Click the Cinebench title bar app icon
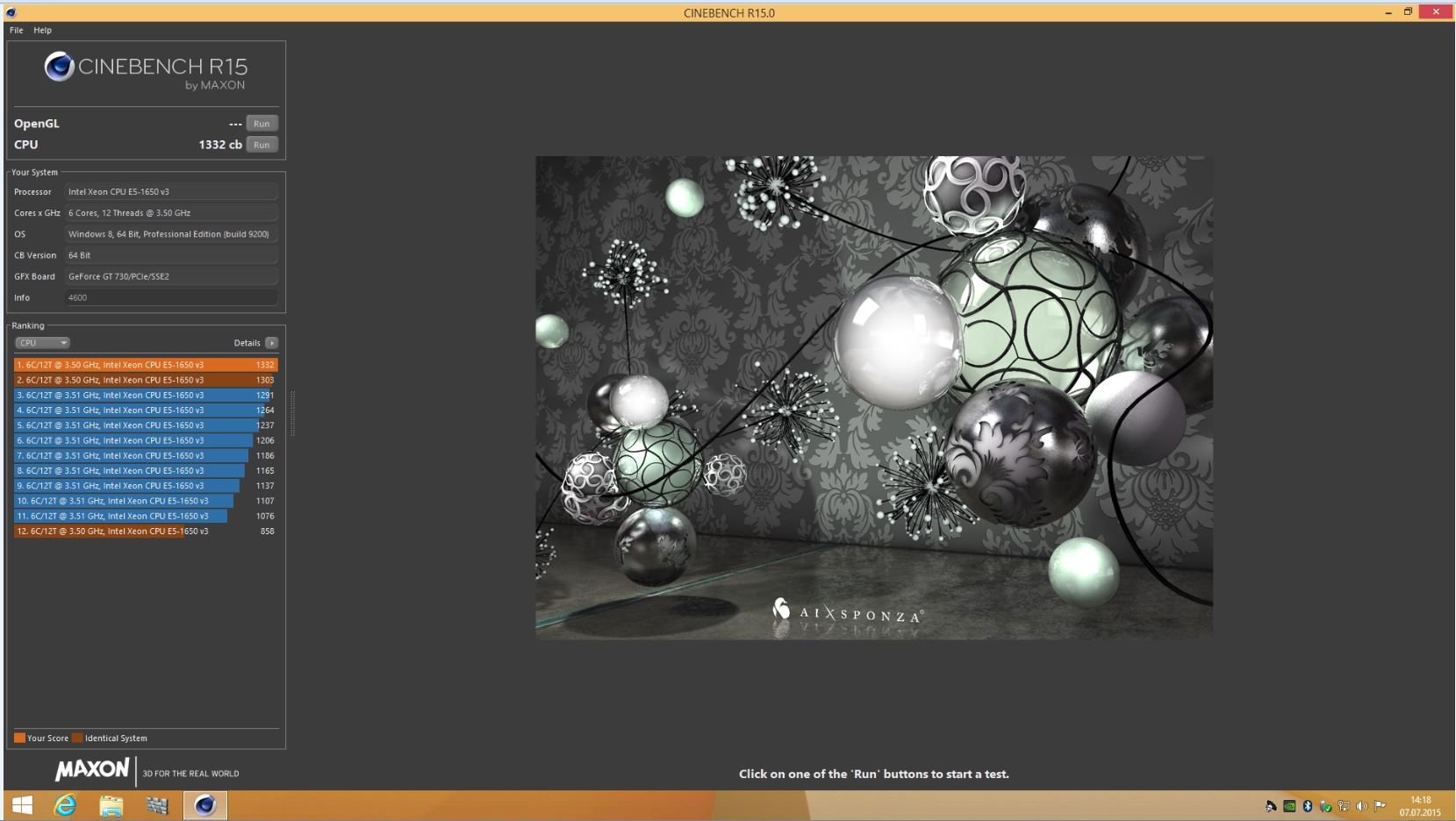 pyautogui.click(x=11, y=12)
